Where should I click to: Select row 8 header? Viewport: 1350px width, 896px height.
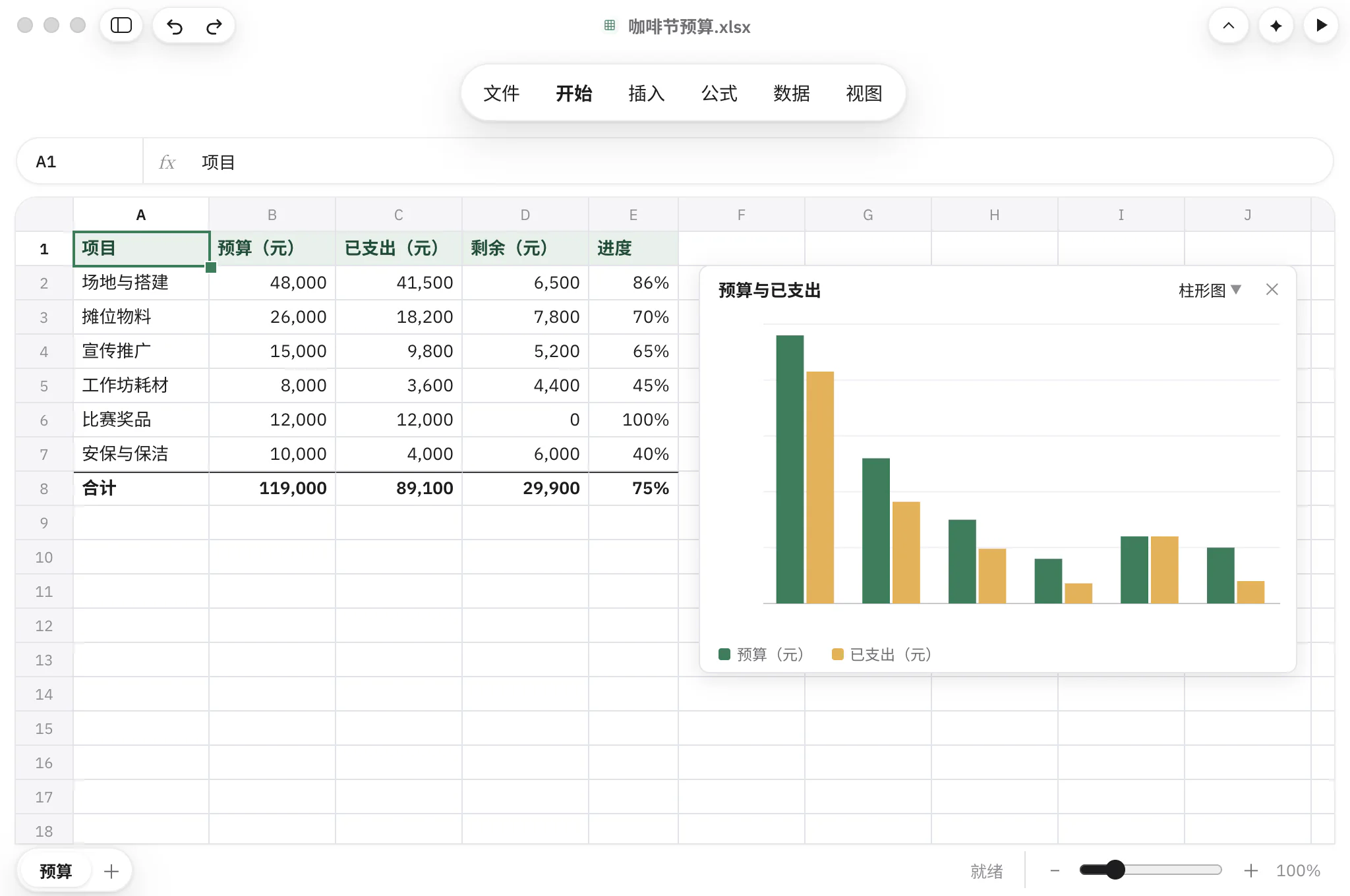coord(44,489)
